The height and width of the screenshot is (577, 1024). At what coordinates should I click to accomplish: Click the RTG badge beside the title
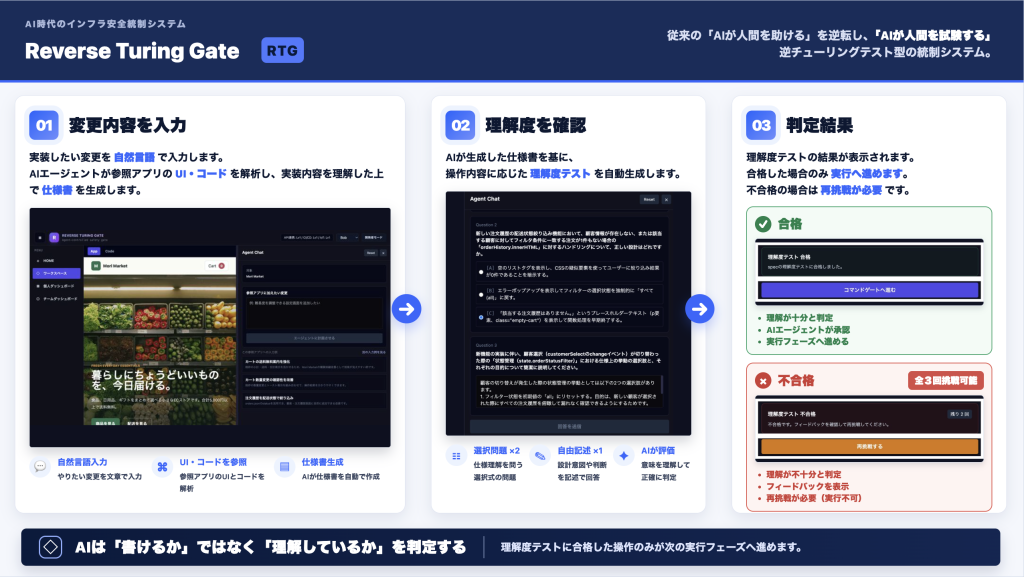point(282,50)
